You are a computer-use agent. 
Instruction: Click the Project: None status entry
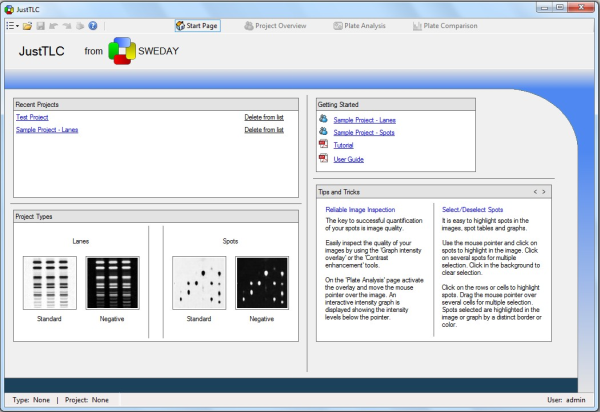(86, 400)
